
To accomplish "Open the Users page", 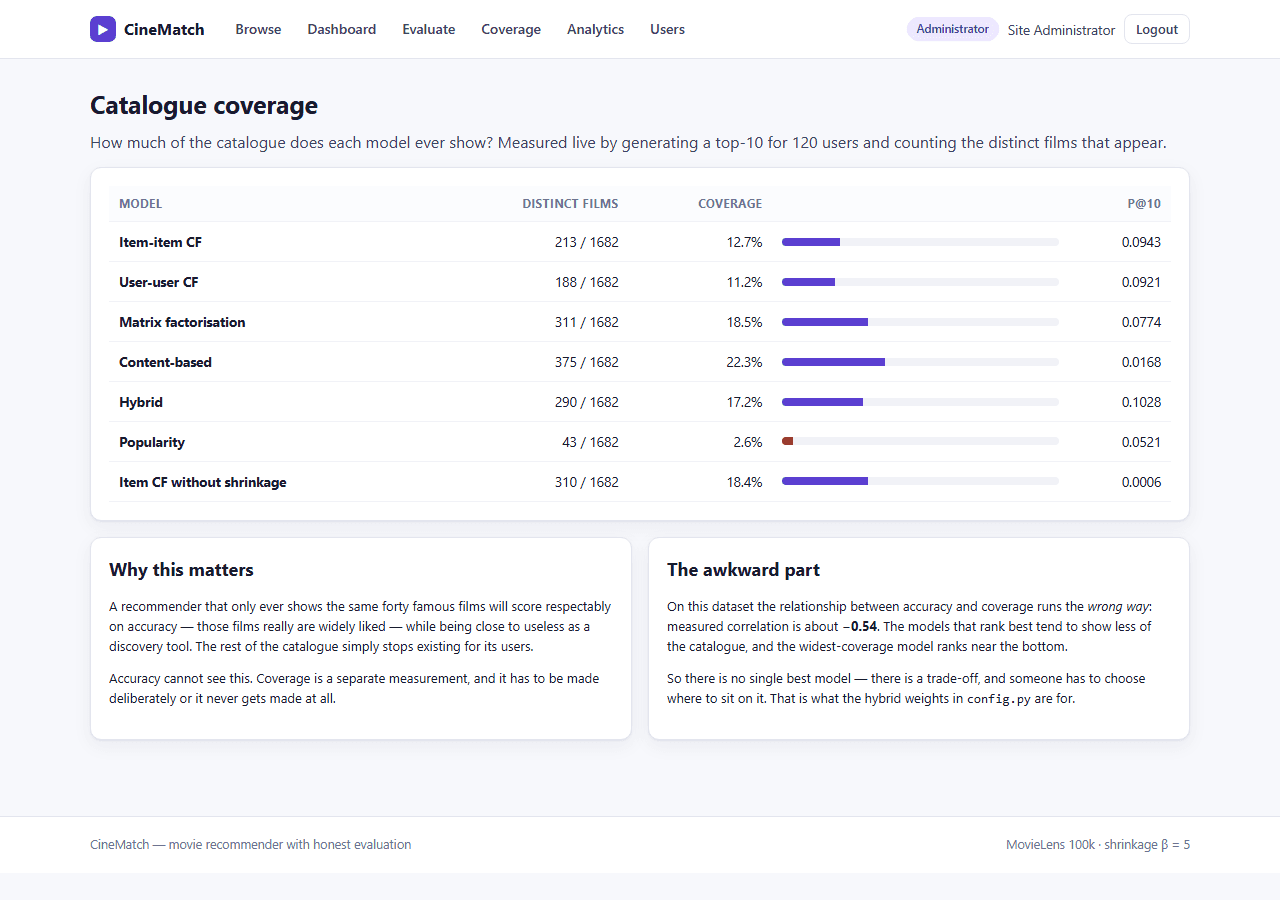I will (x=667, y=29).
